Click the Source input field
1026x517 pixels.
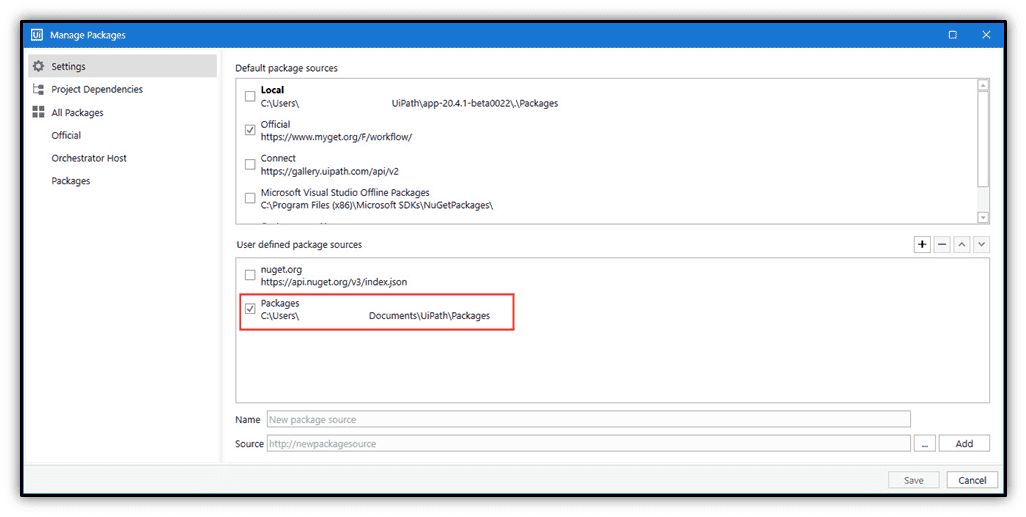point(588,444)
